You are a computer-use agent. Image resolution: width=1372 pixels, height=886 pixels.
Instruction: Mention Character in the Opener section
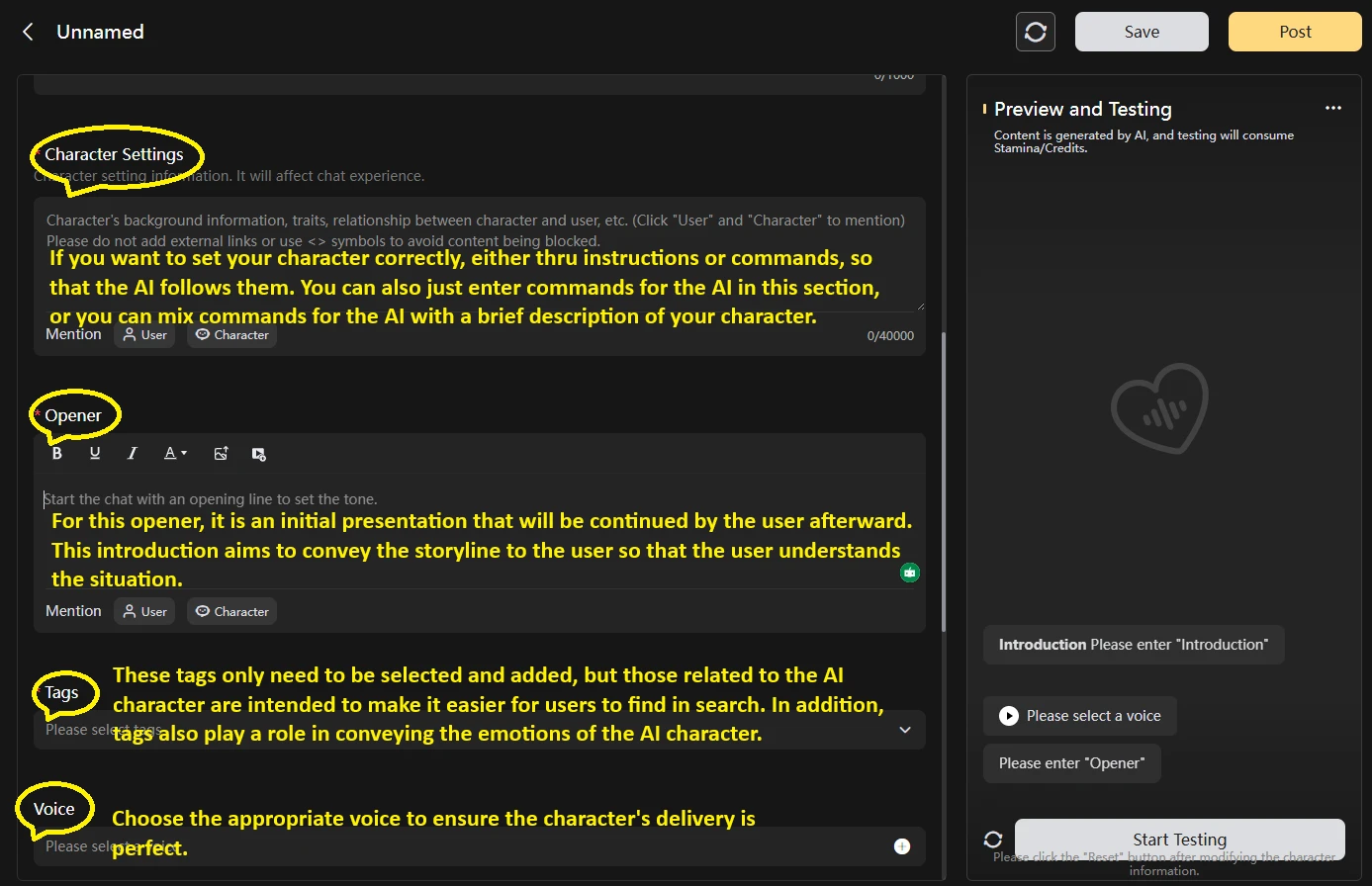pyautogui.click(x=231, y=612)
